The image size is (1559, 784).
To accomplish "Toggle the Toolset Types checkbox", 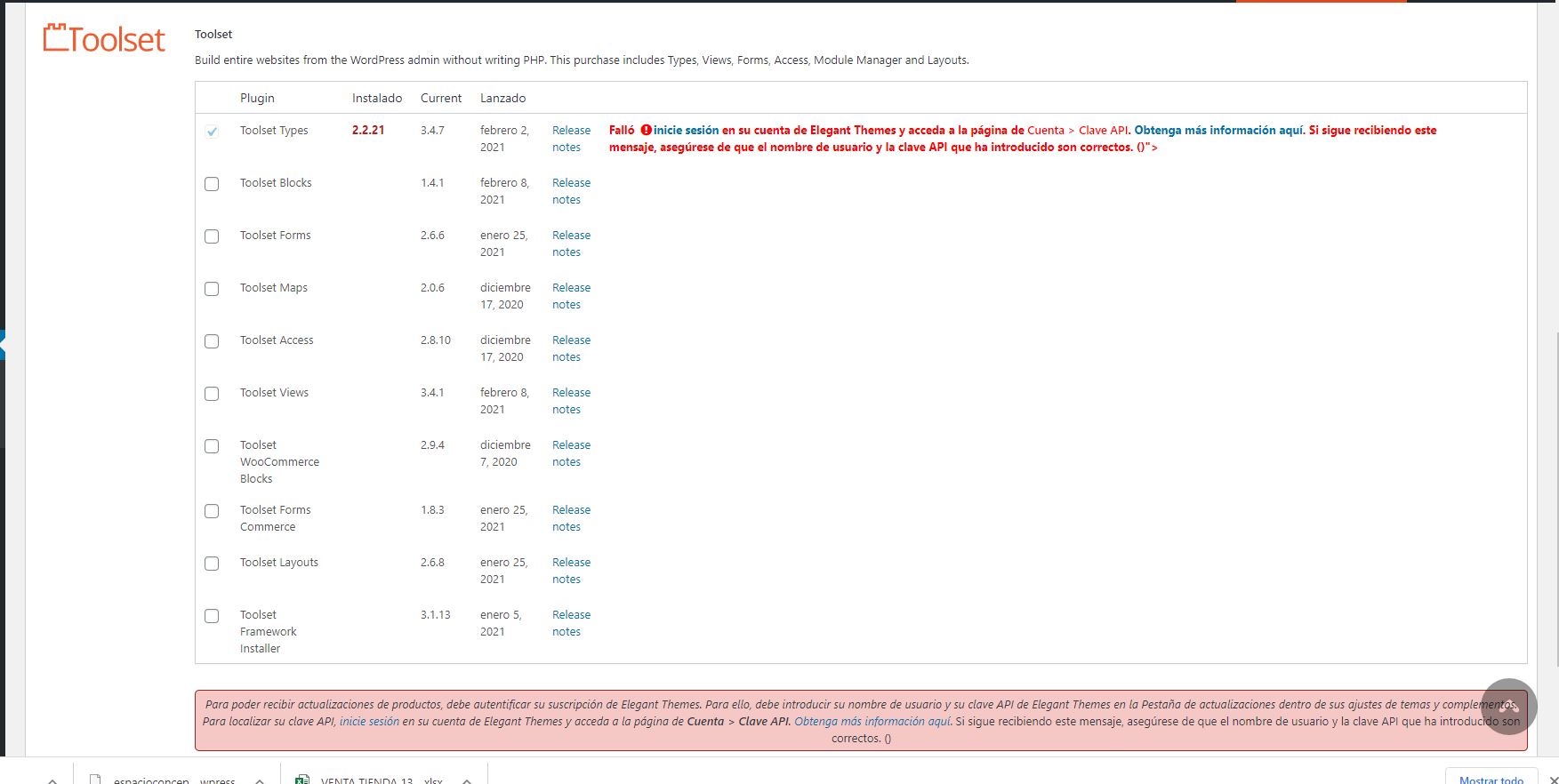I will pos(212,132).
